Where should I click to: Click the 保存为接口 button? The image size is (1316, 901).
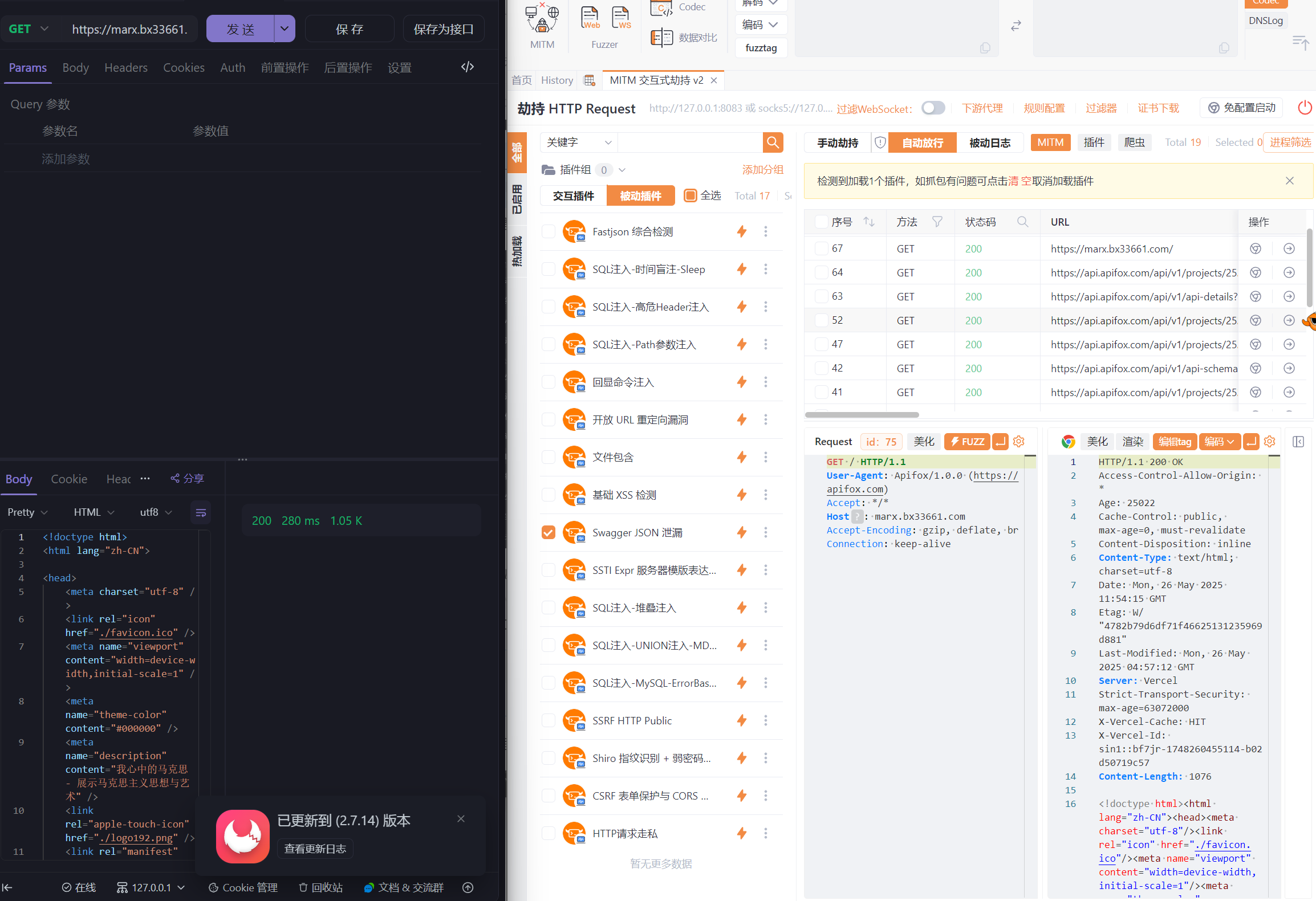[443, 28]
